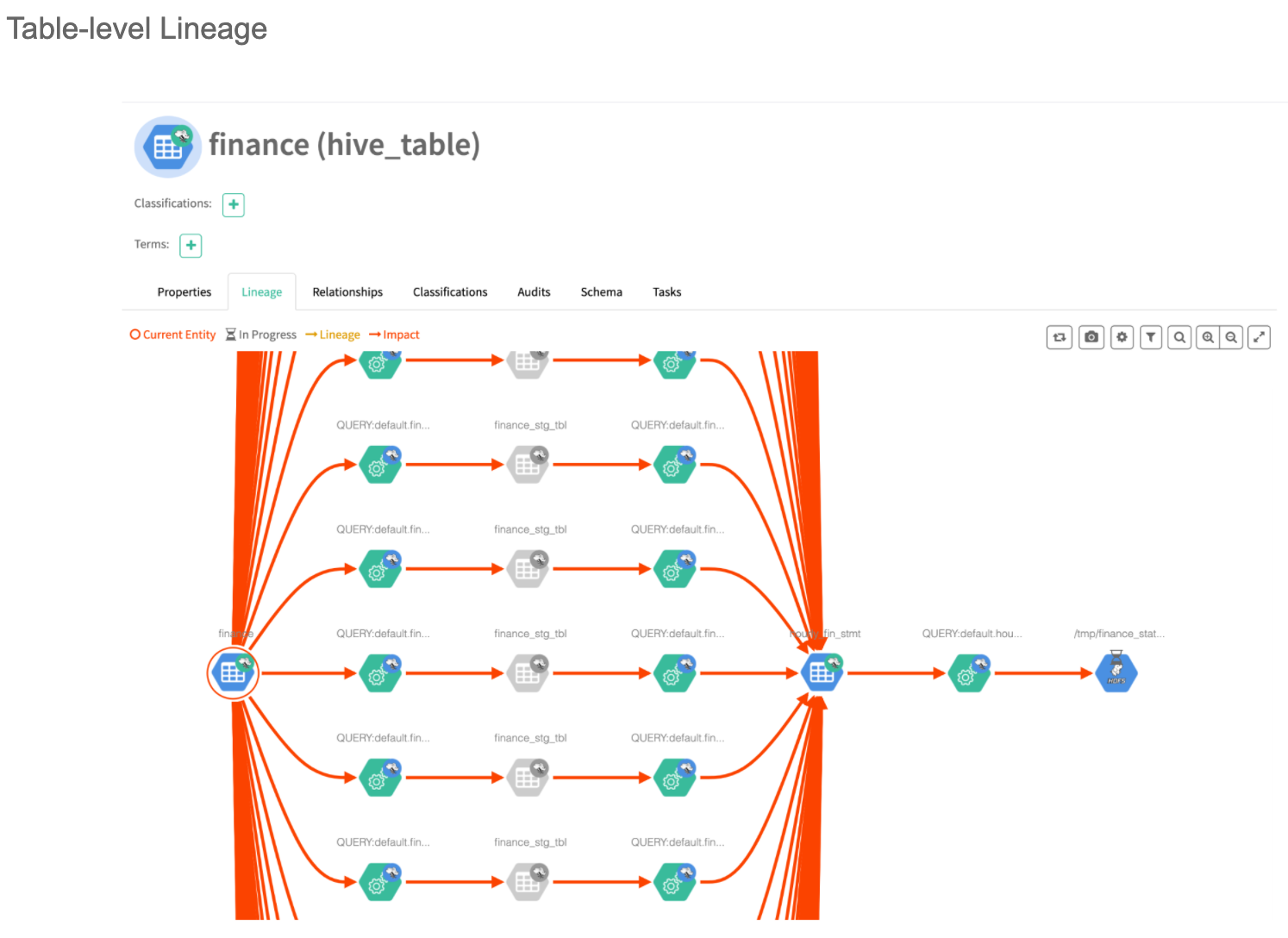The width and height of the screenshot is (1288, 938).
Task: Switch to the Properties tab
Action: point(184,292)
